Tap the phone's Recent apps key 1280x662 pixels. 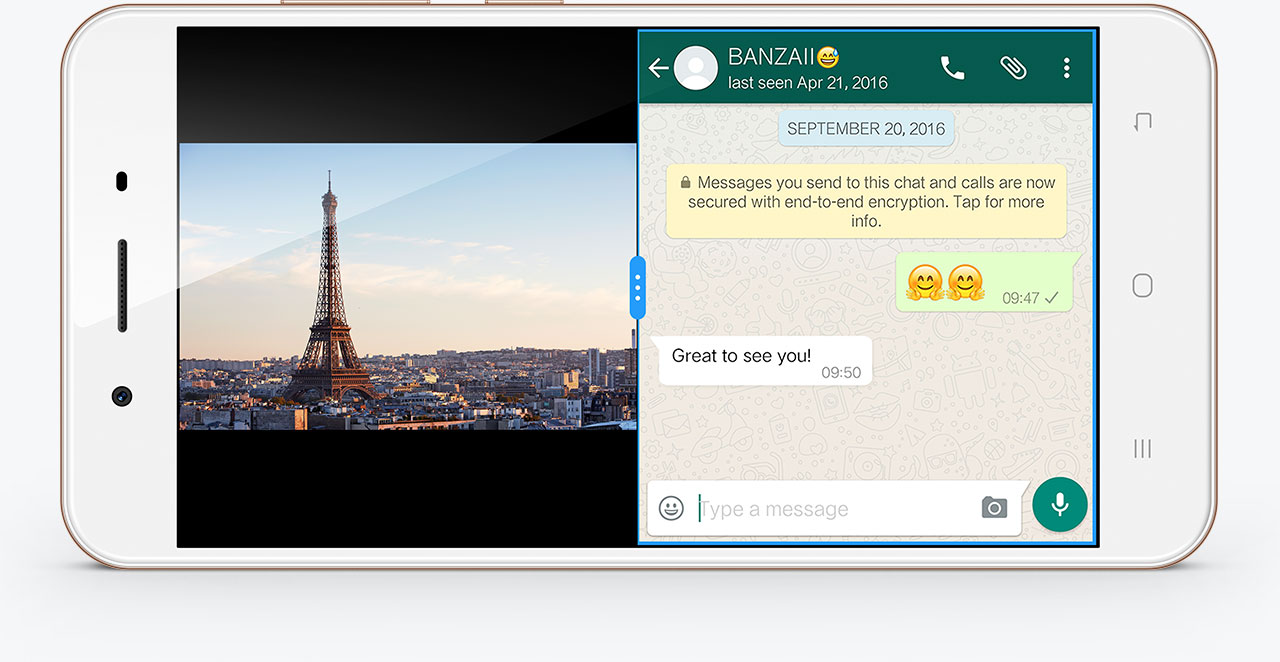pos(1142,448)
